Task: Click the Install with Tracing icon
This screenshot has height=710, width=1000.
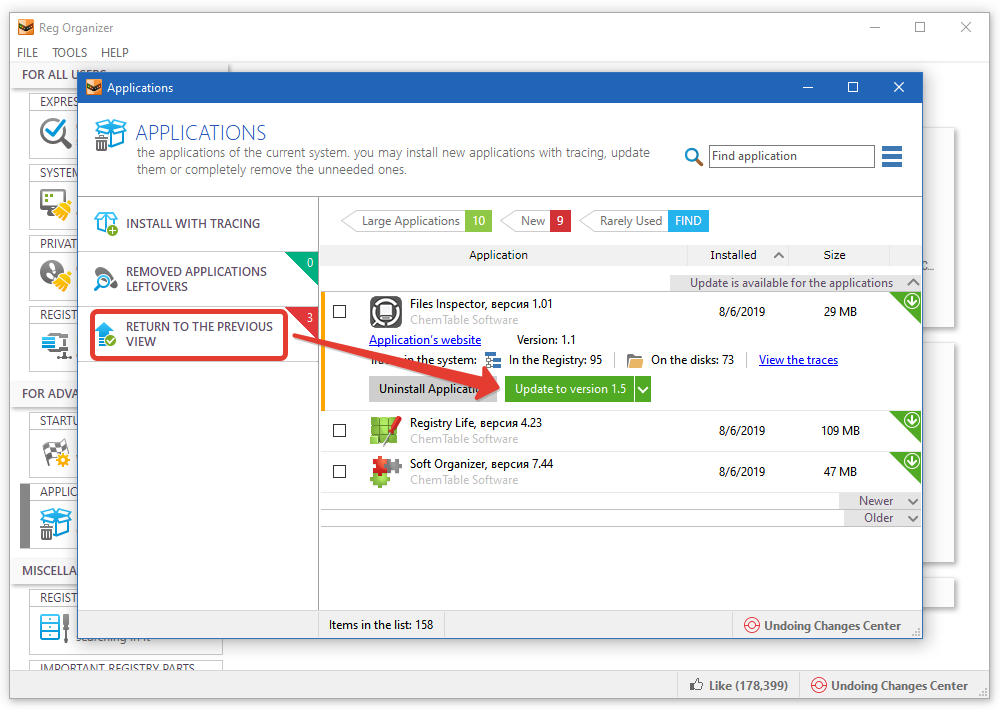Action: 106,223
